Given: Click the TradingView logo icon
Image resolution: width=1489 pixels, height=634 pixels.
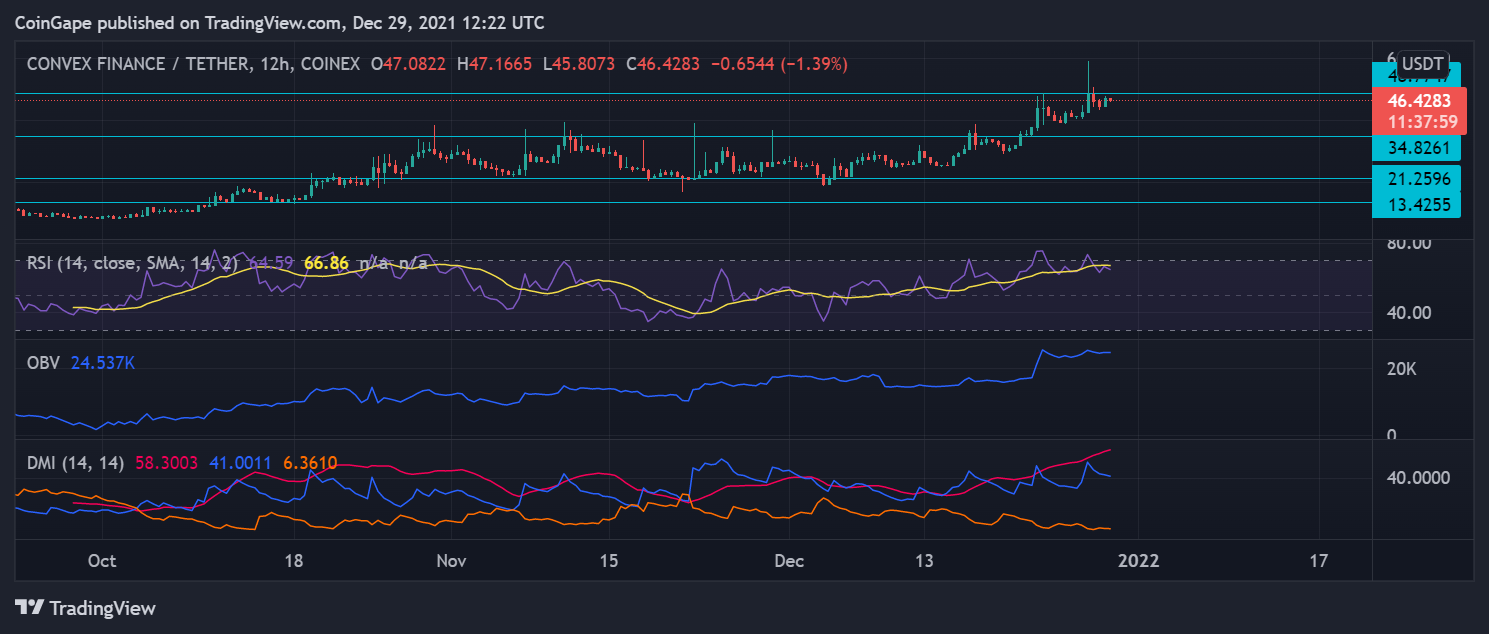Looking at the screenshot, I should coord(29,607).
